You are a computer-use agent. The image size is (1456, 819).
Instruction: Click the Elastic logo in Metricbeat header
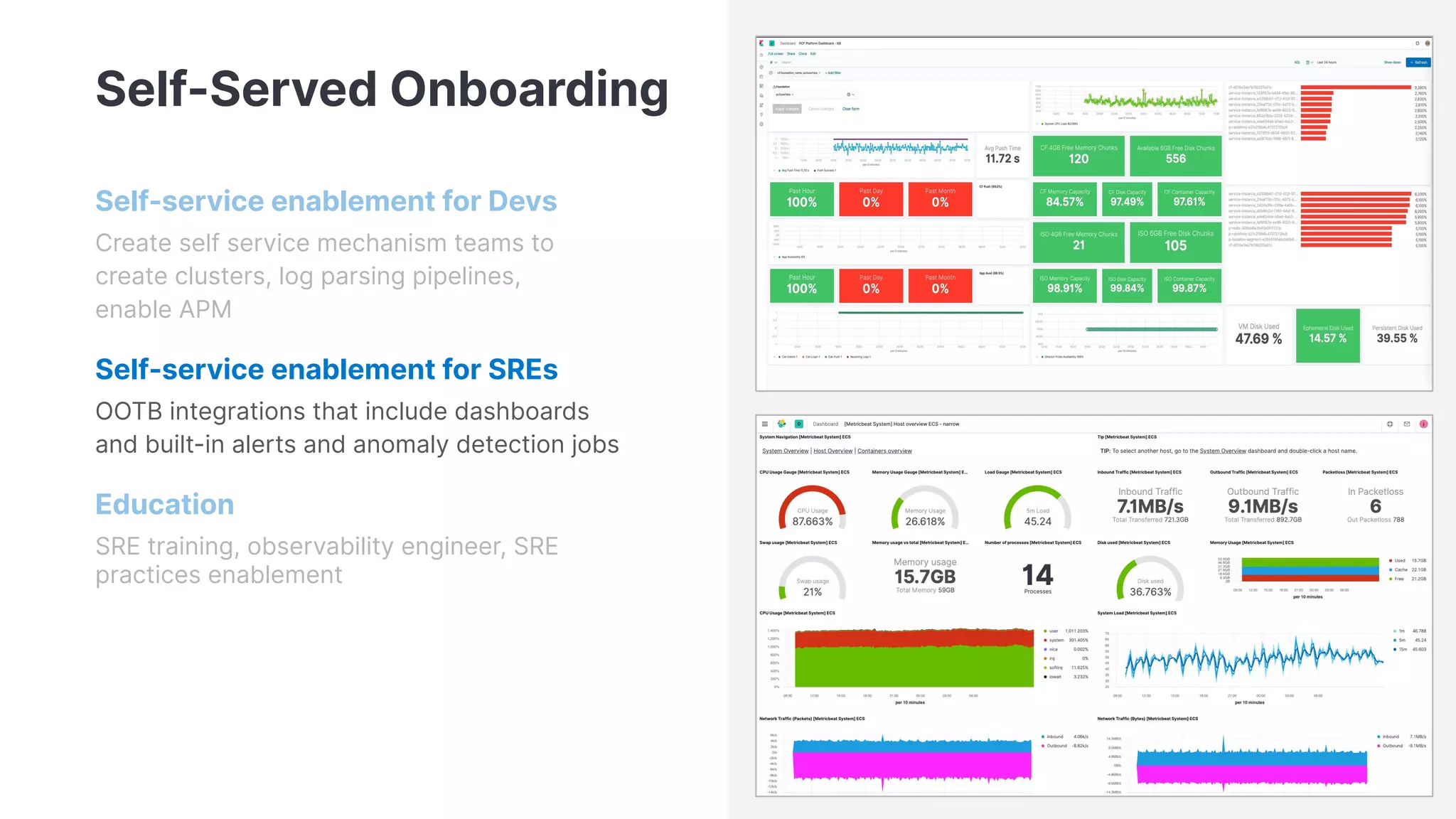pos(781,424)
